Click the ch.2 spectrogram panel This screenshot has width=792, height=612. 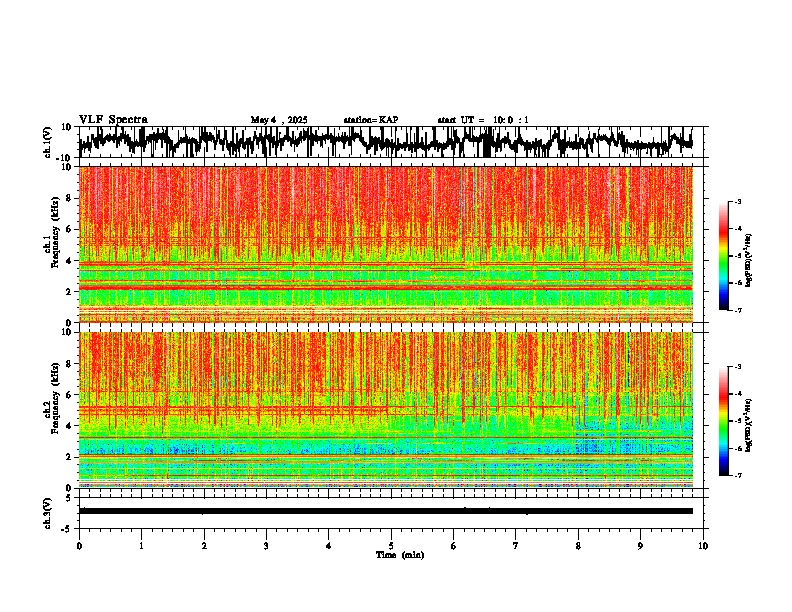tap(386, 410)
